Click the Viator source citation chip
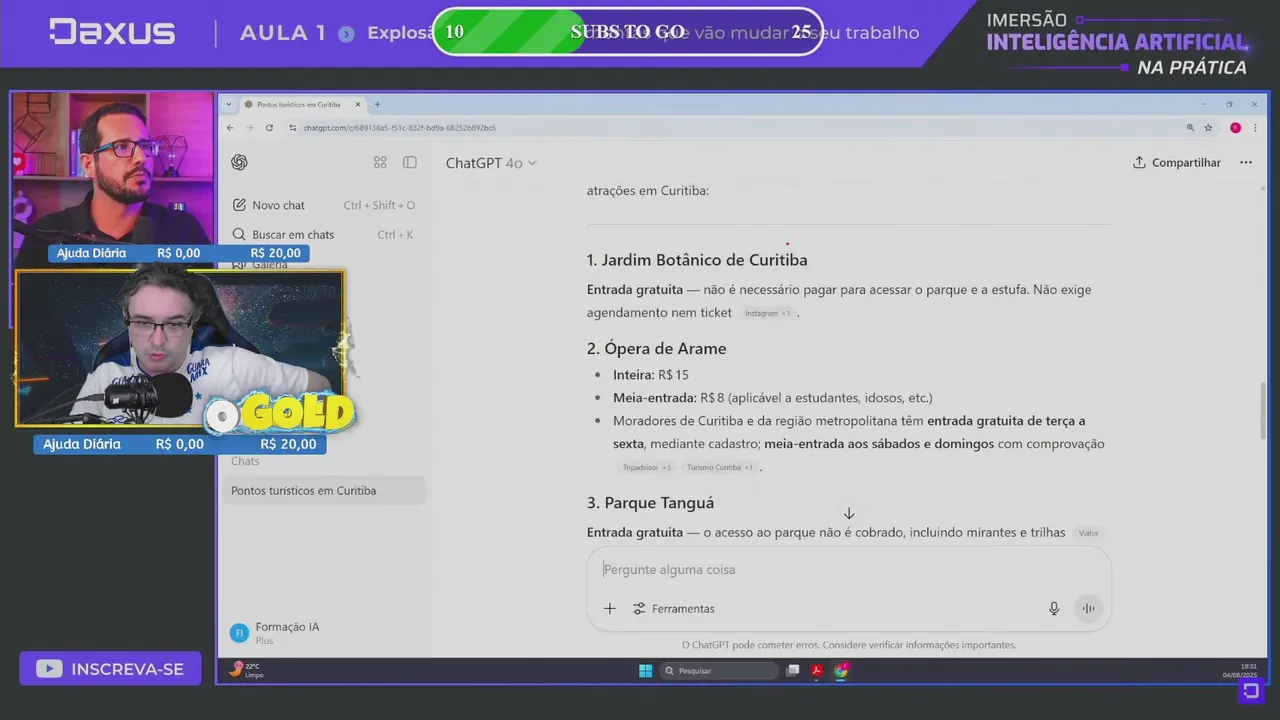 [x=1088, y=533]
